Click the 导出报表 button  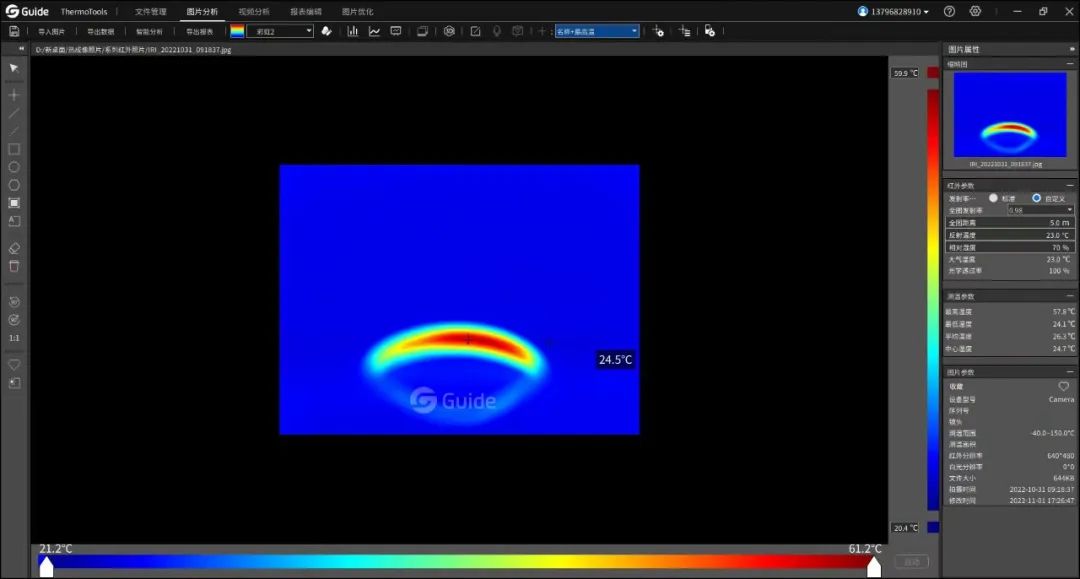click(199, 31)
